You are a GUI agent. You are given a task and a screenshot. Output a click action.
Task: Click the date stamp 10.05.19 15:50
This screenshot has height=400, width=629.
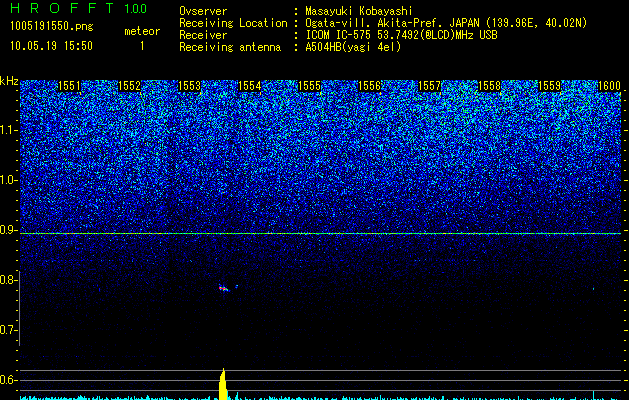point(51,46)
